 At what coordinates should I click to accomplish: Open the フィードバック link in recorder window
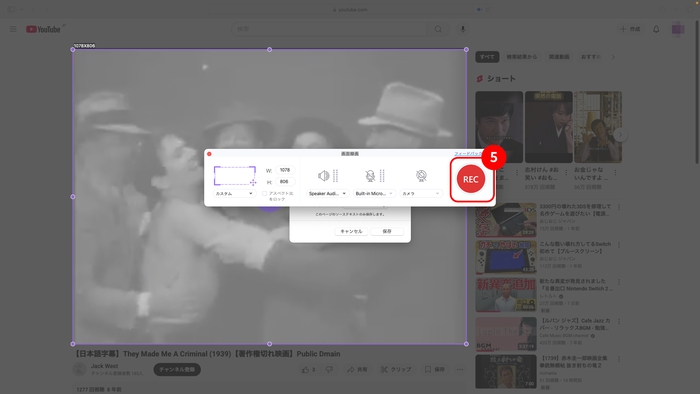468,153
